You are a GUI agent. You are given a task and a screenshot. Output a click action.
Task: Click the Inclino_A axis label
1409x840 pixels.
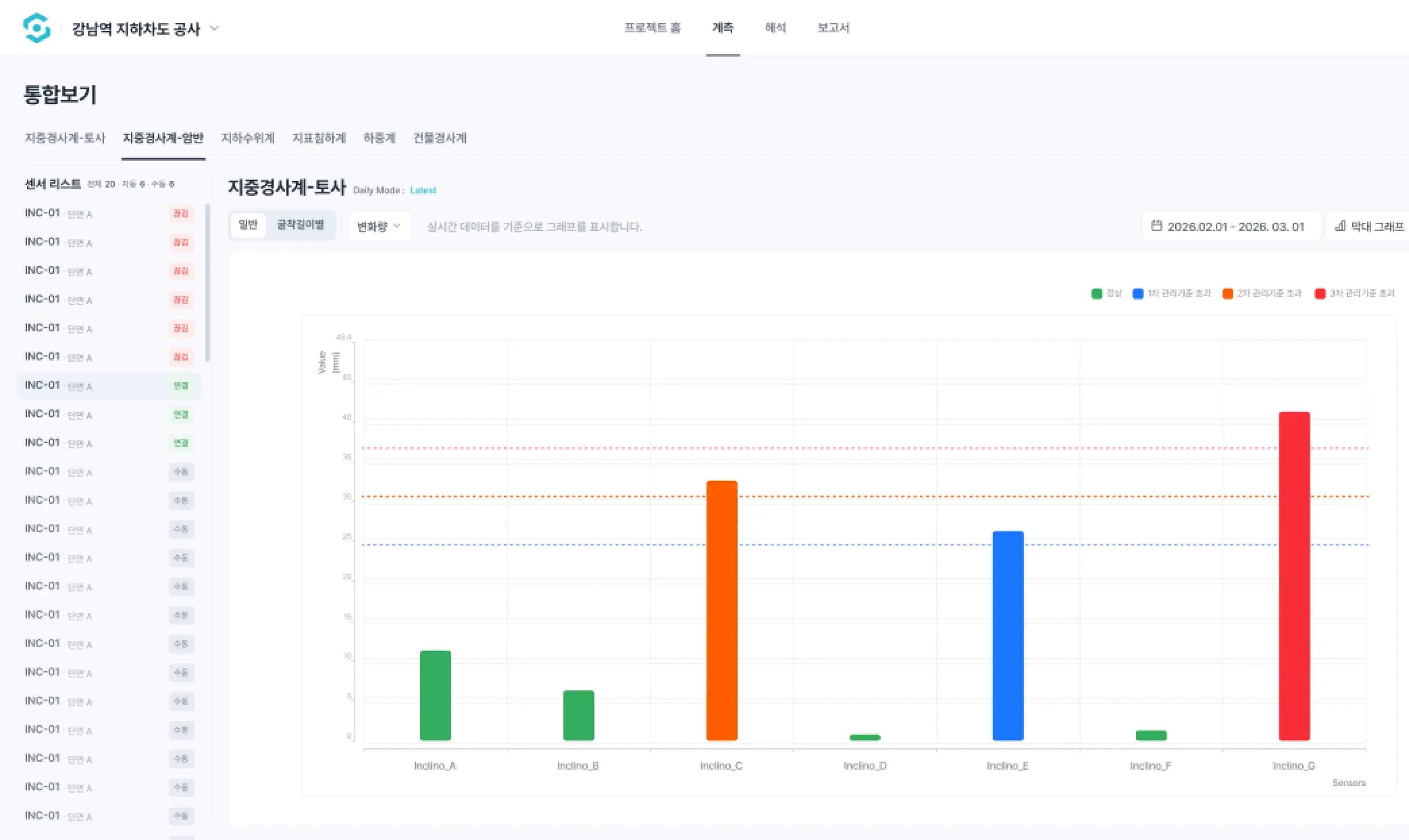435,766
